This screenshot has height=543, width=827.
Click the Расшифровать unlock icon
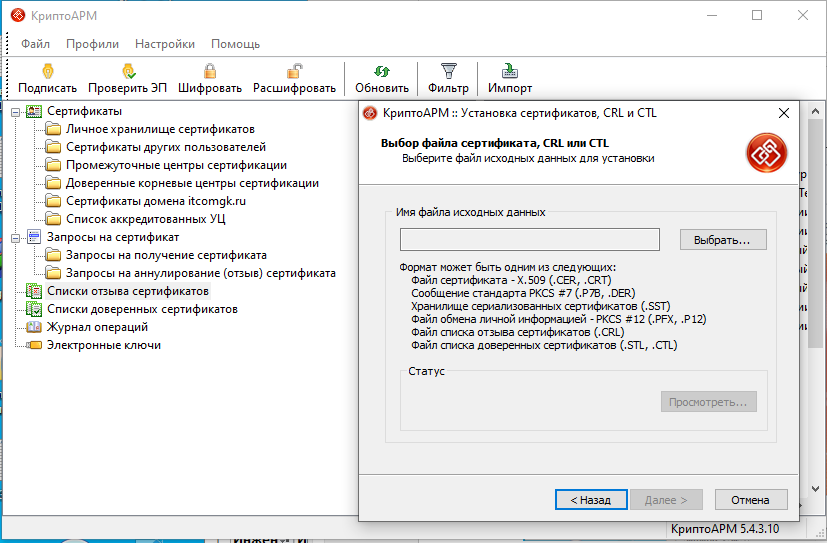pos(294,71)
